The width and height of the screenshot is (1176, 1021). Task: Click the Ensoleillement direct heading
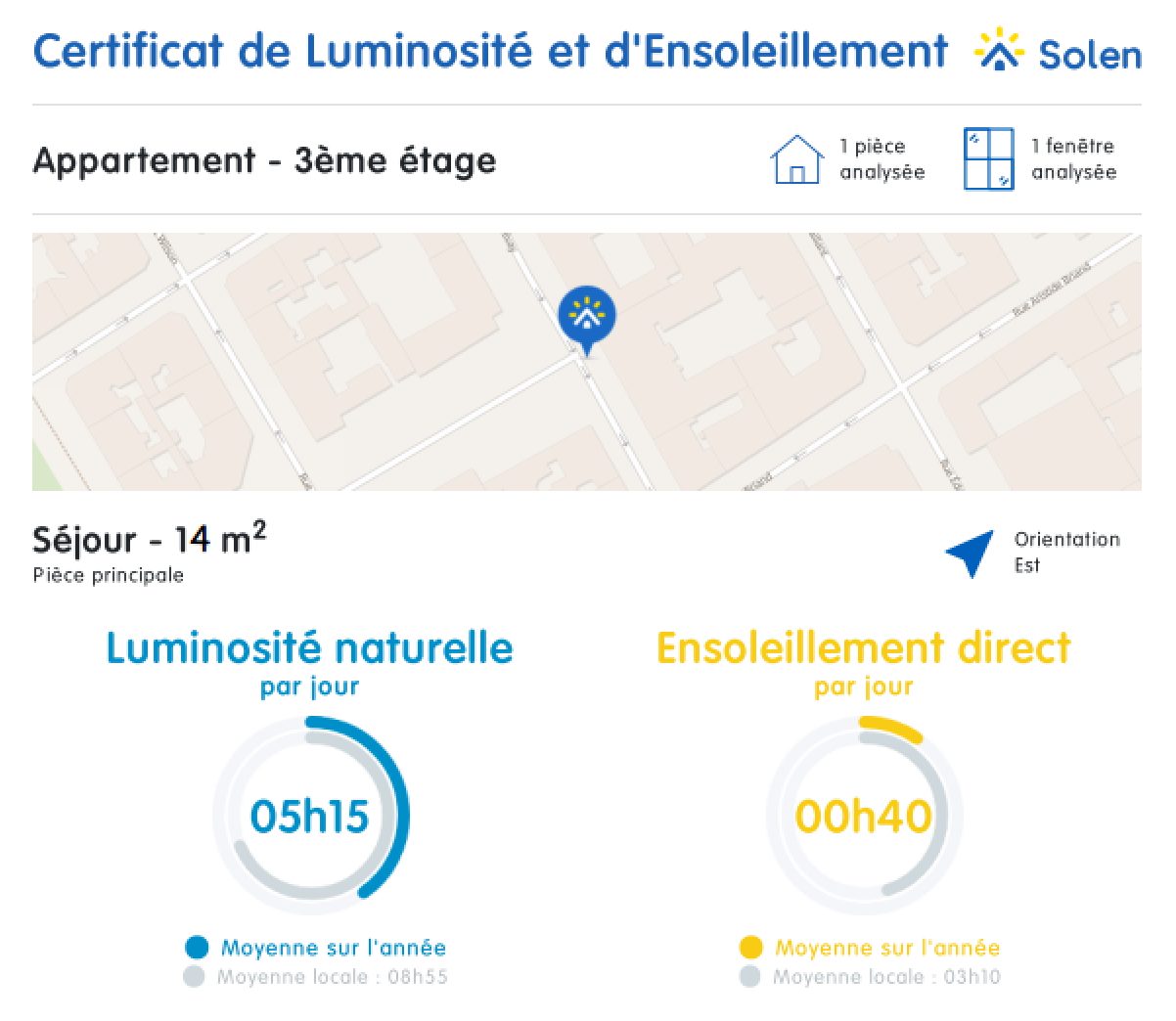(864, 648)
